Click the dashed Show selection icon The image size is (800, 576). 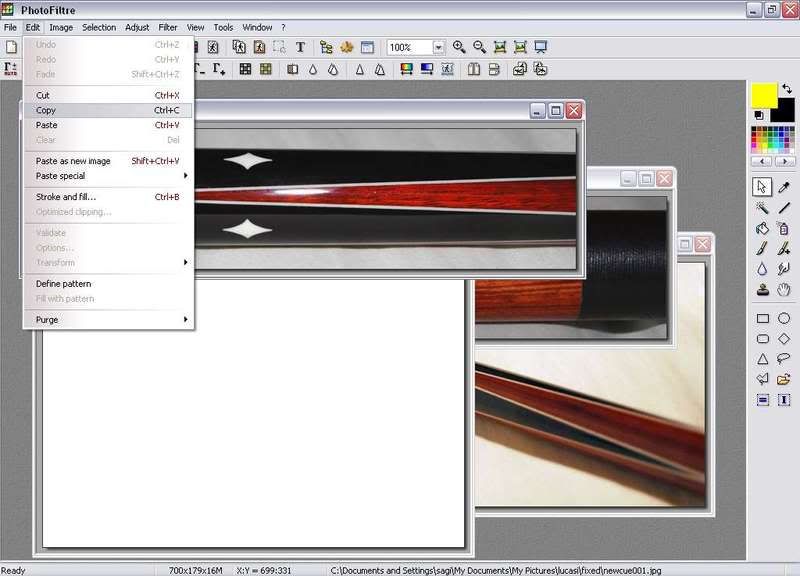click(279, 47)
